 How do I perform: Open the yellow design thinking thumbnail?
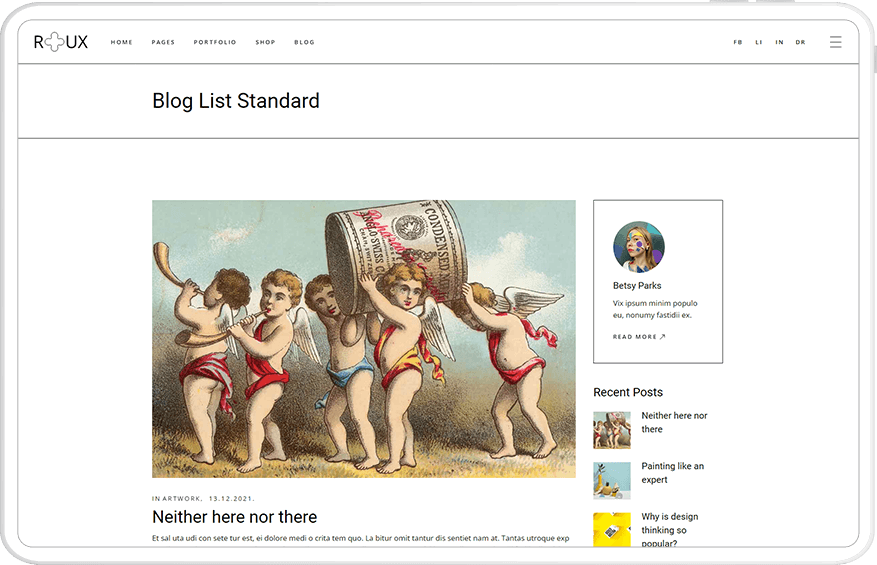coord(612,530)
